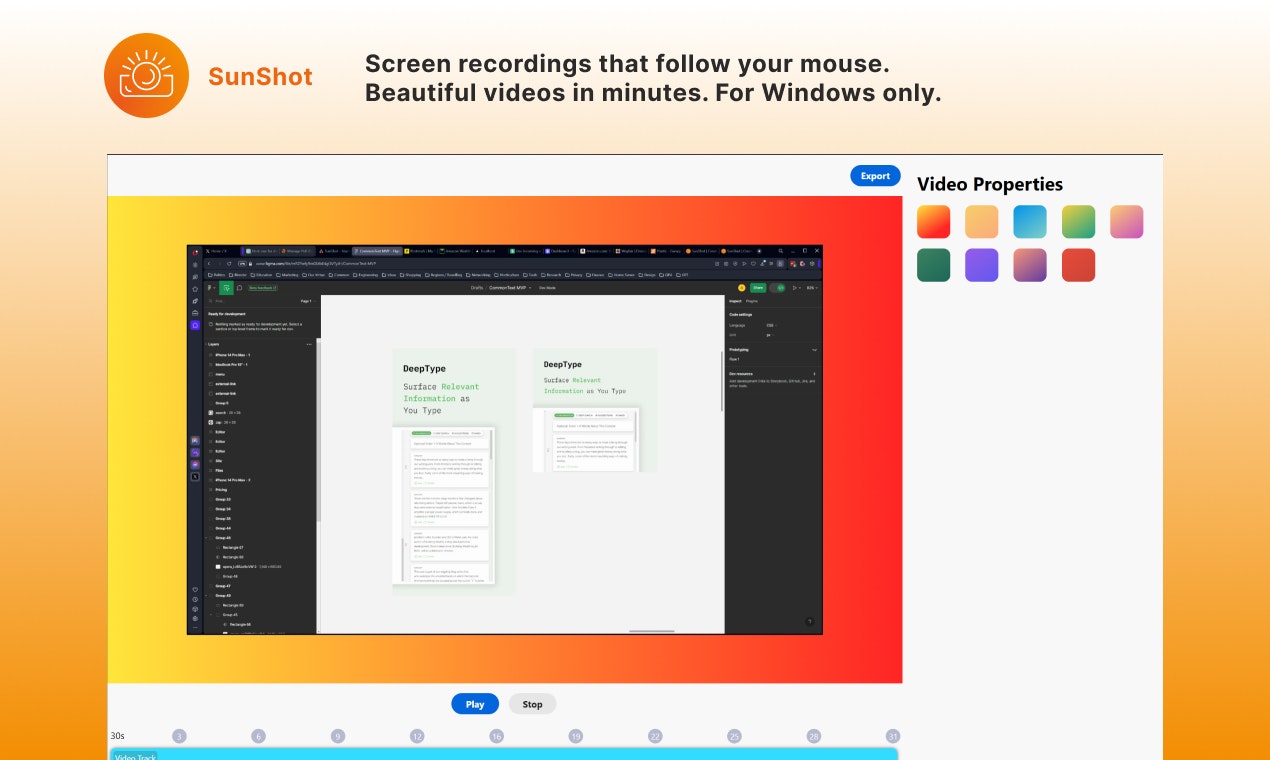Seek to timeline marker 16

tap(496, 736)
